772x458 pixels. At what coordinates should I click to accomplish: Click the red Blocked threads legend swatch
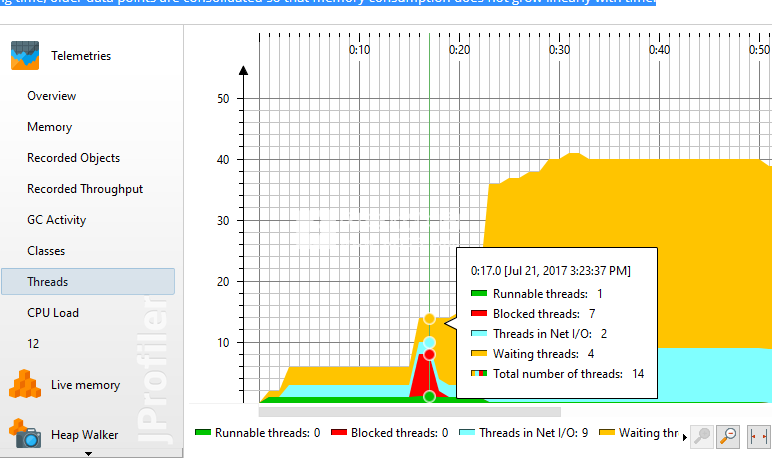click(339, 433)
